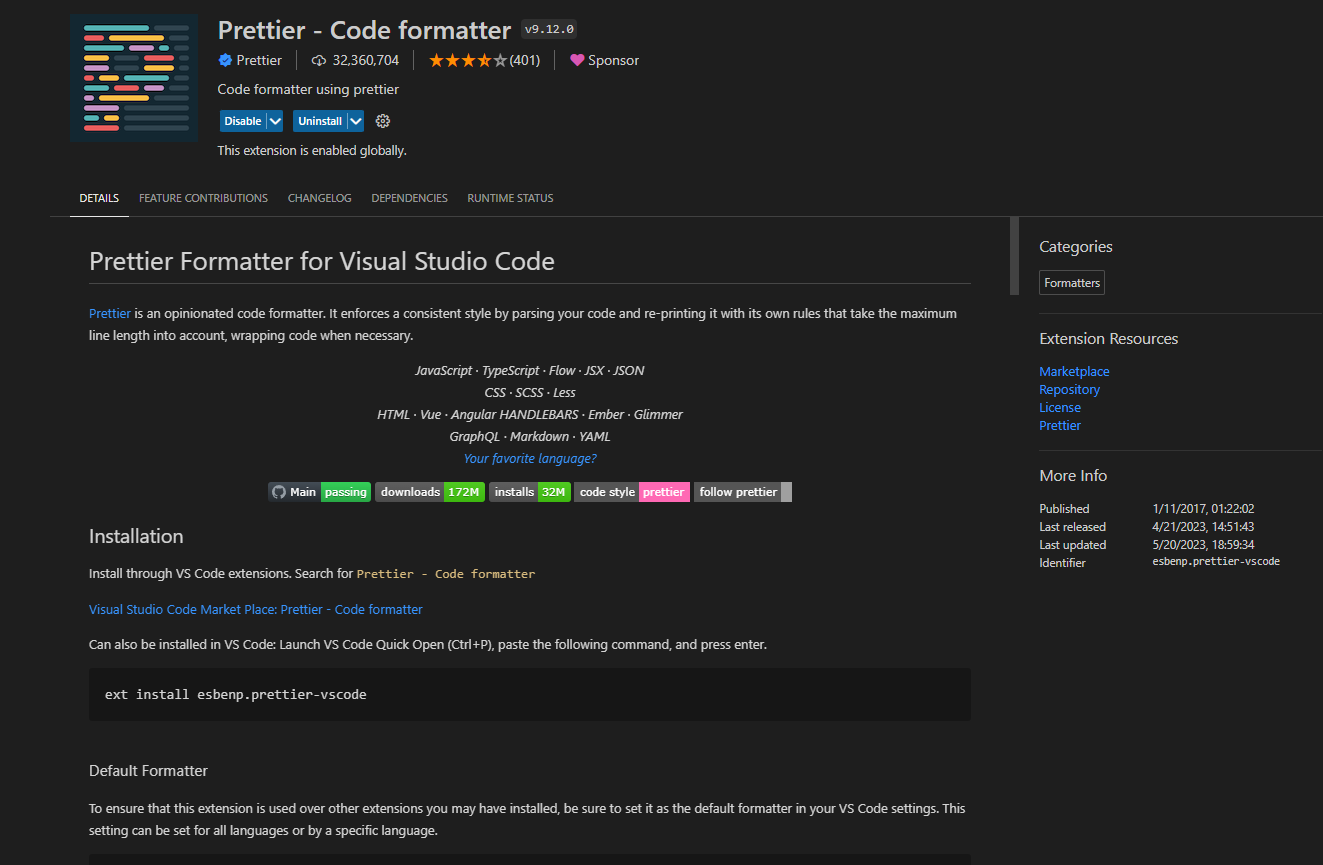This screenshot has height=865, width=1323.
Task: Expand the Disable dropdown arrow
Action: point(275,121)
